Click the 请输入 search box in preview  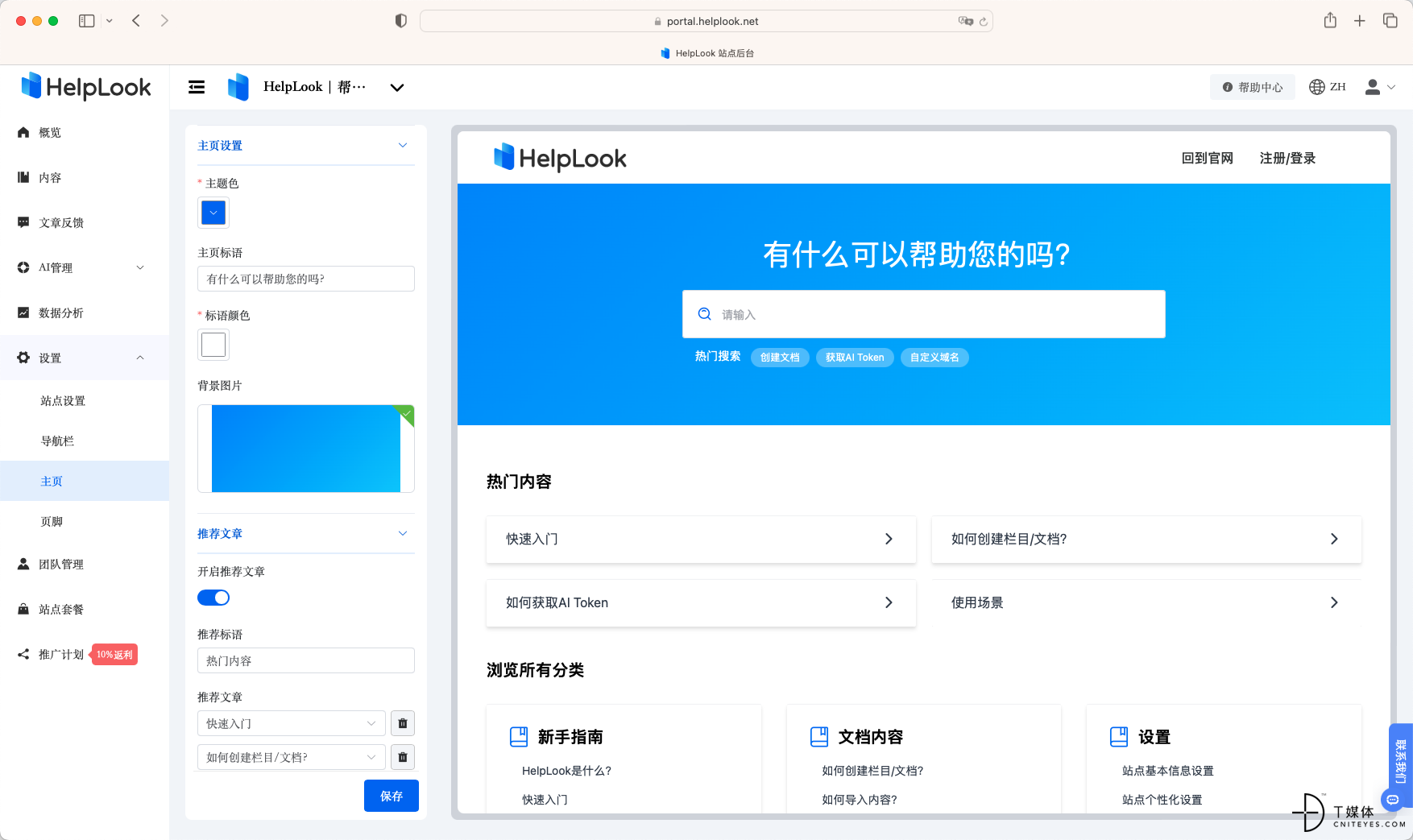924,314
